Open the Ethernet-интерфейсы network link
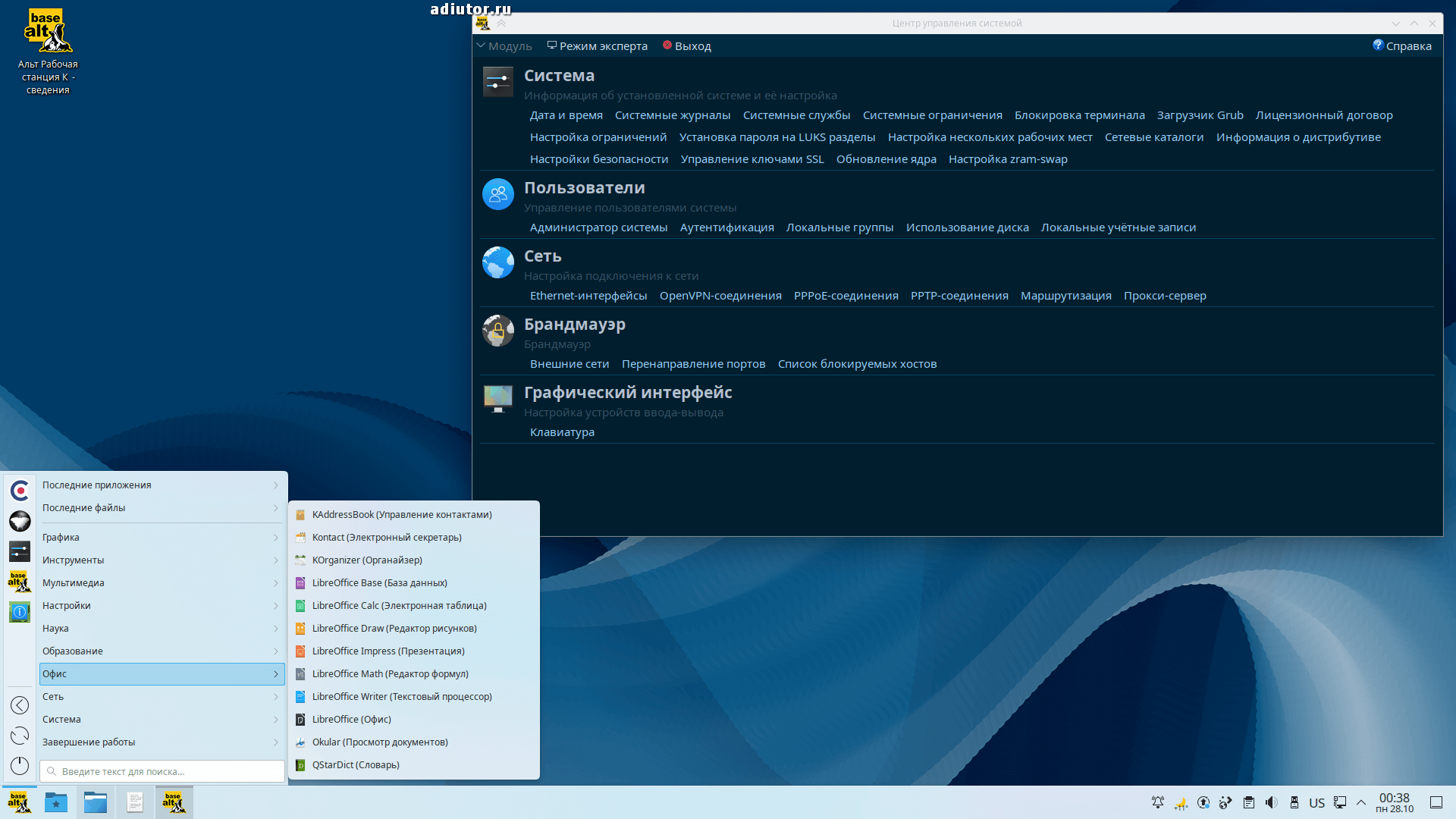This screenshot has width=1456, height=819. [x=588, y=296]
